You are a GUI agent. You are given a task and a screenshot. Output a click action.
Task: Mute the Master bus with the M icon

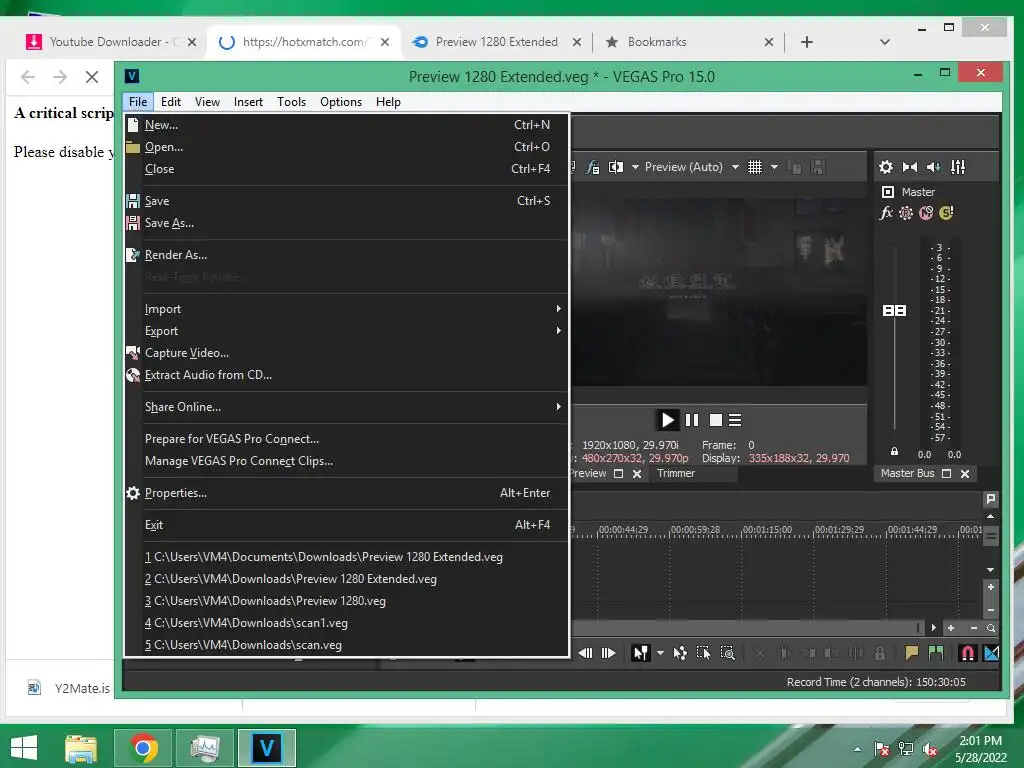point(926,213)
